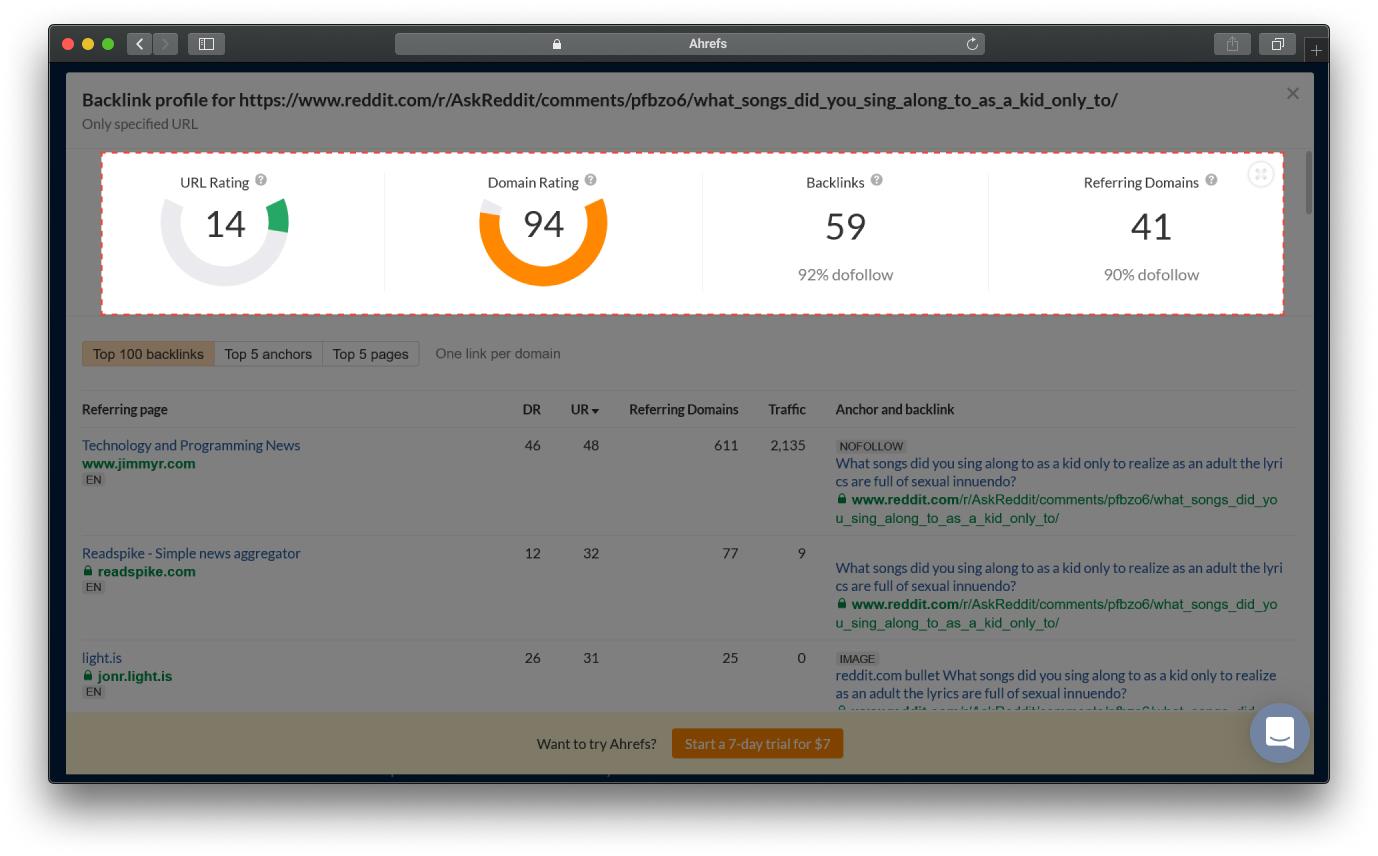Click the 90% dofollow text
1378x856 pixels.
pyautogui.click(x=1151, y=275)
